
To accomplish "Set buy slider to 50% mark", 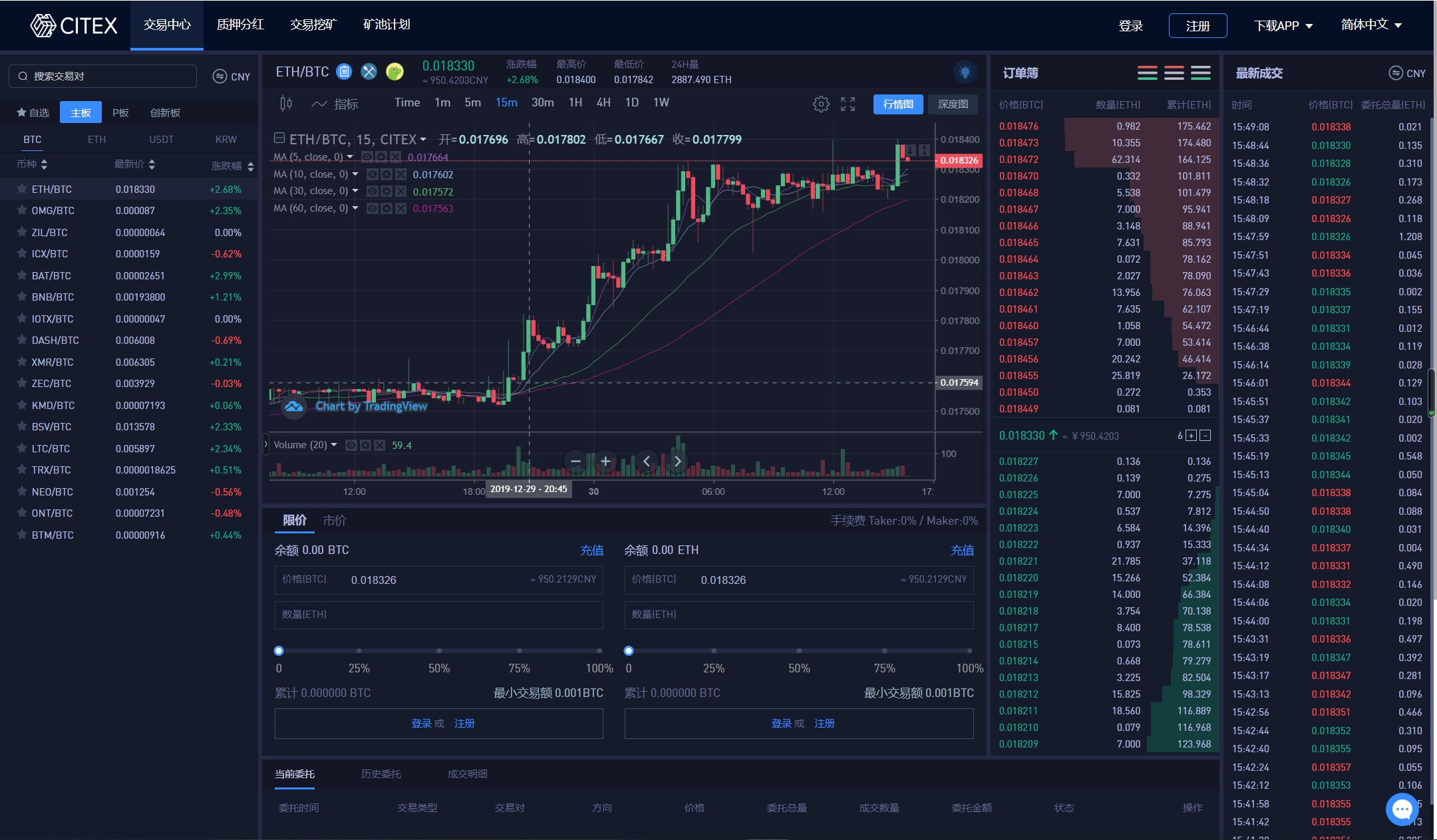I will tap(439, 650).
